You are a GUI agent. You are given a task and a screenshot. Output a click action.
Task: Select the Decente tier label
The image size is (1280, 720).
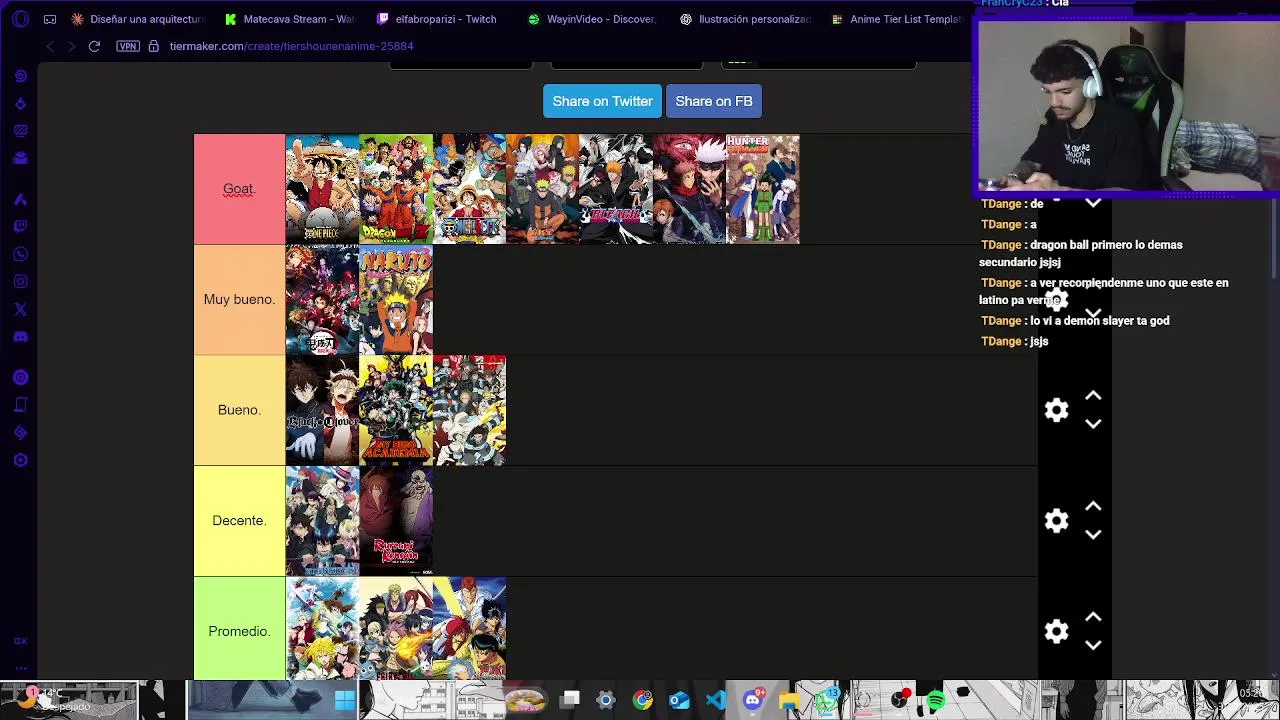[x=239, y=521]
